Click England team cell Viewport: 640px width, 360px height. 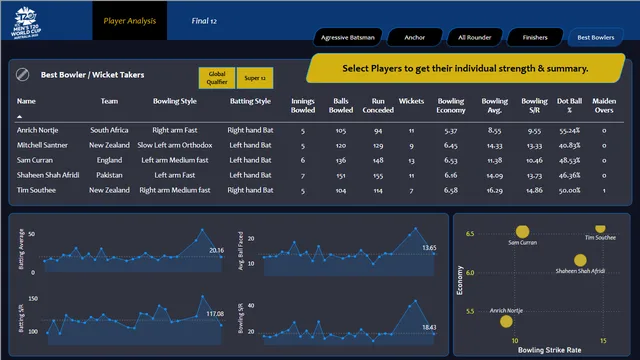(x=109, y=160)
